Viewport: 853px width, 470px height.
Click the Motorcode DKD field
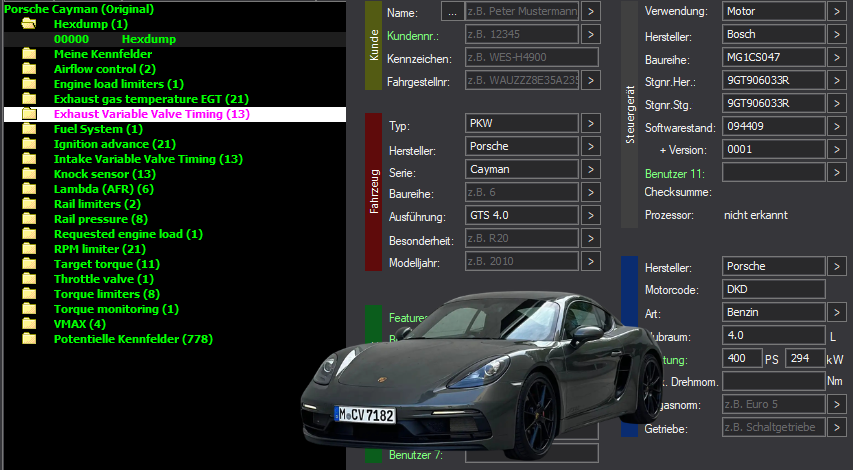click(774, 289)
